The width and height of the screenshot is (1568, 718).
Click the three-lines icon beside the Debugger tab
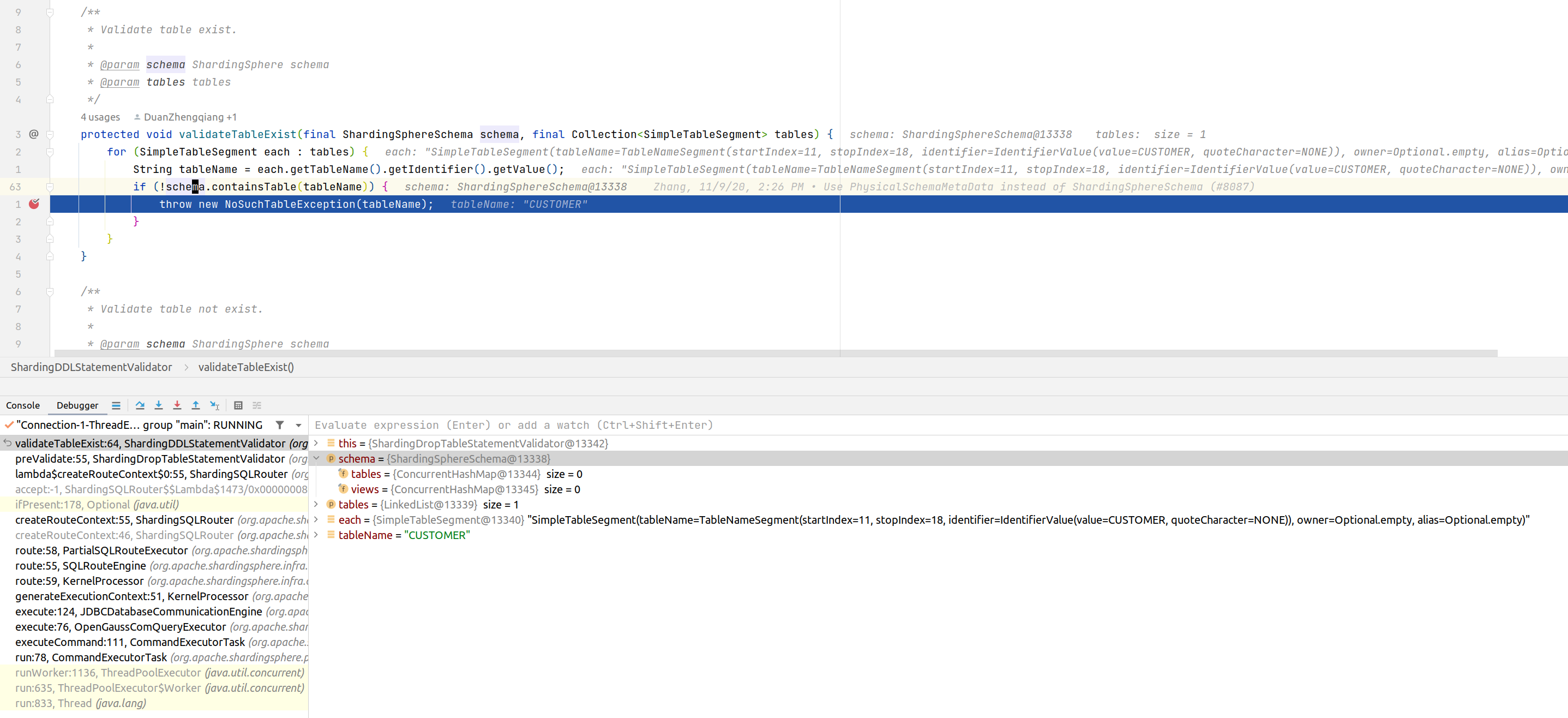point(116,405)
